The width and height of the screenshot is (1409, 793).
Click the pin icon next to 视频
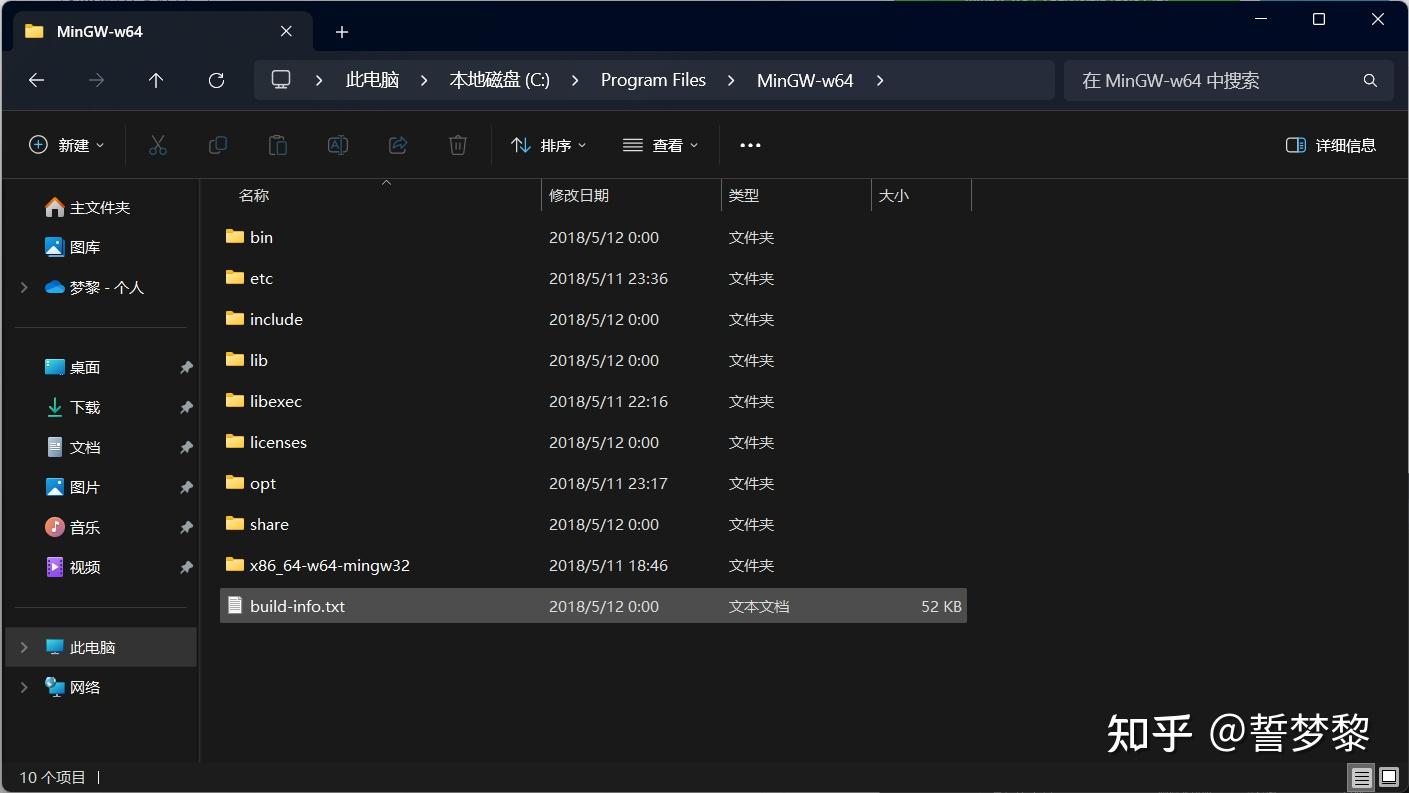pyautogui.click(x=186, y=568)
